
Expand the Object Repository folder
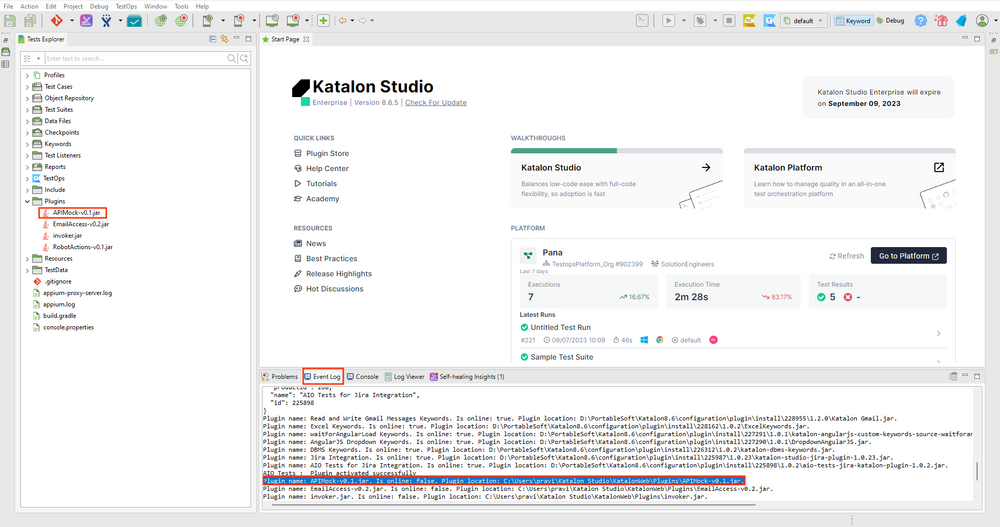(27, 98)
